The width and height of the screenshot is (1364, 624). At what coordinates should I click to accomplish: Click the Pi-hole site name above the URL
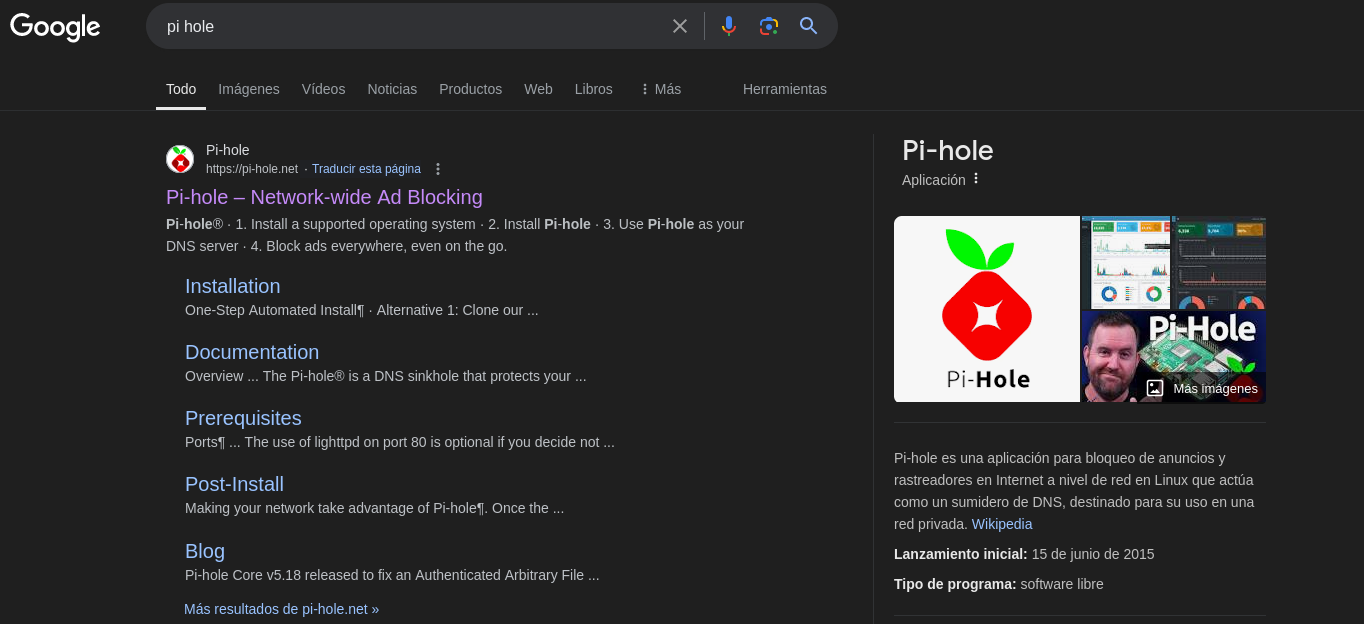228,150
